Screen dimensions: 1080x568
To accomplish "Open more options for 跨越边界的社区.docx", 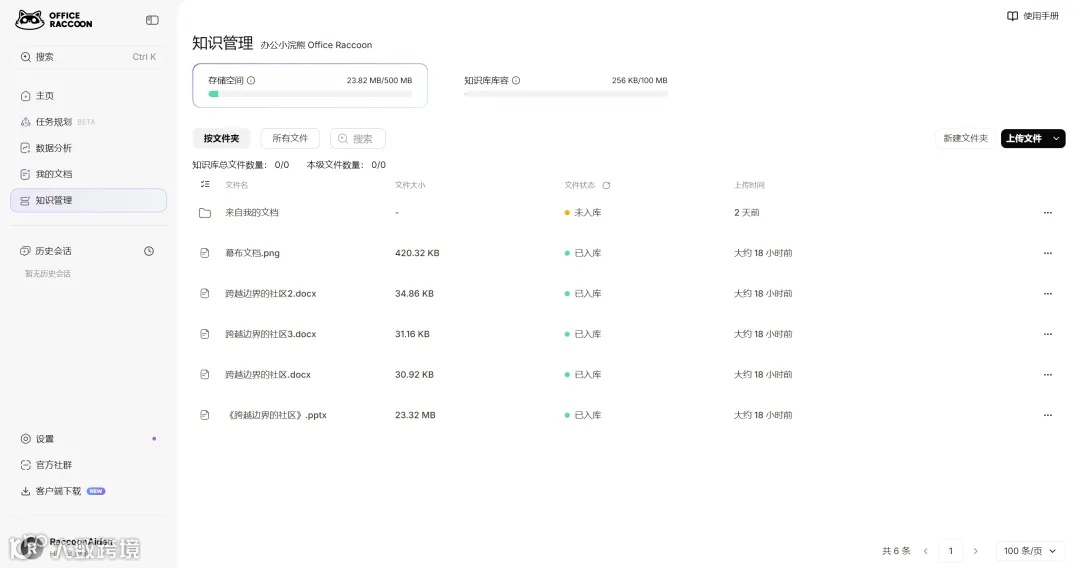I will point(1048,375).
